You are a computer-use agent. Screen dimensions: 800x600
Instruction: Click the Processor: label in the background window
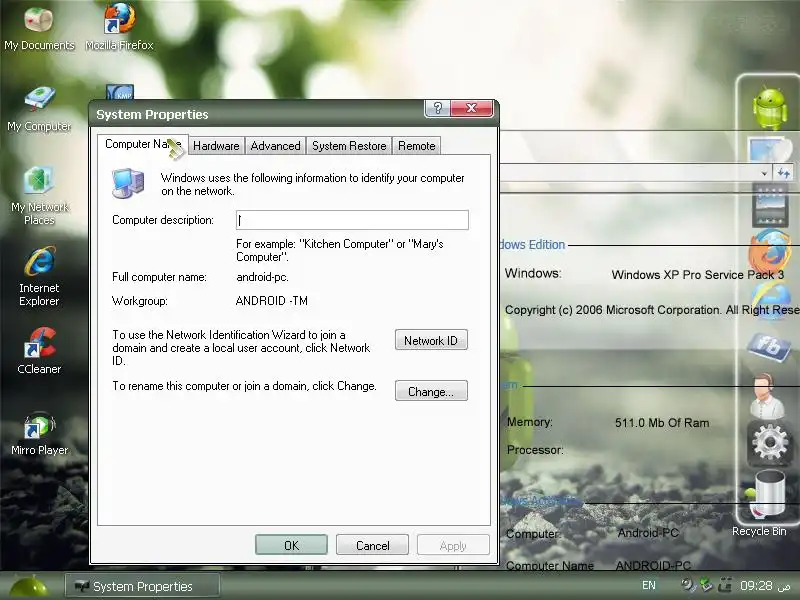tap(535, 450)
